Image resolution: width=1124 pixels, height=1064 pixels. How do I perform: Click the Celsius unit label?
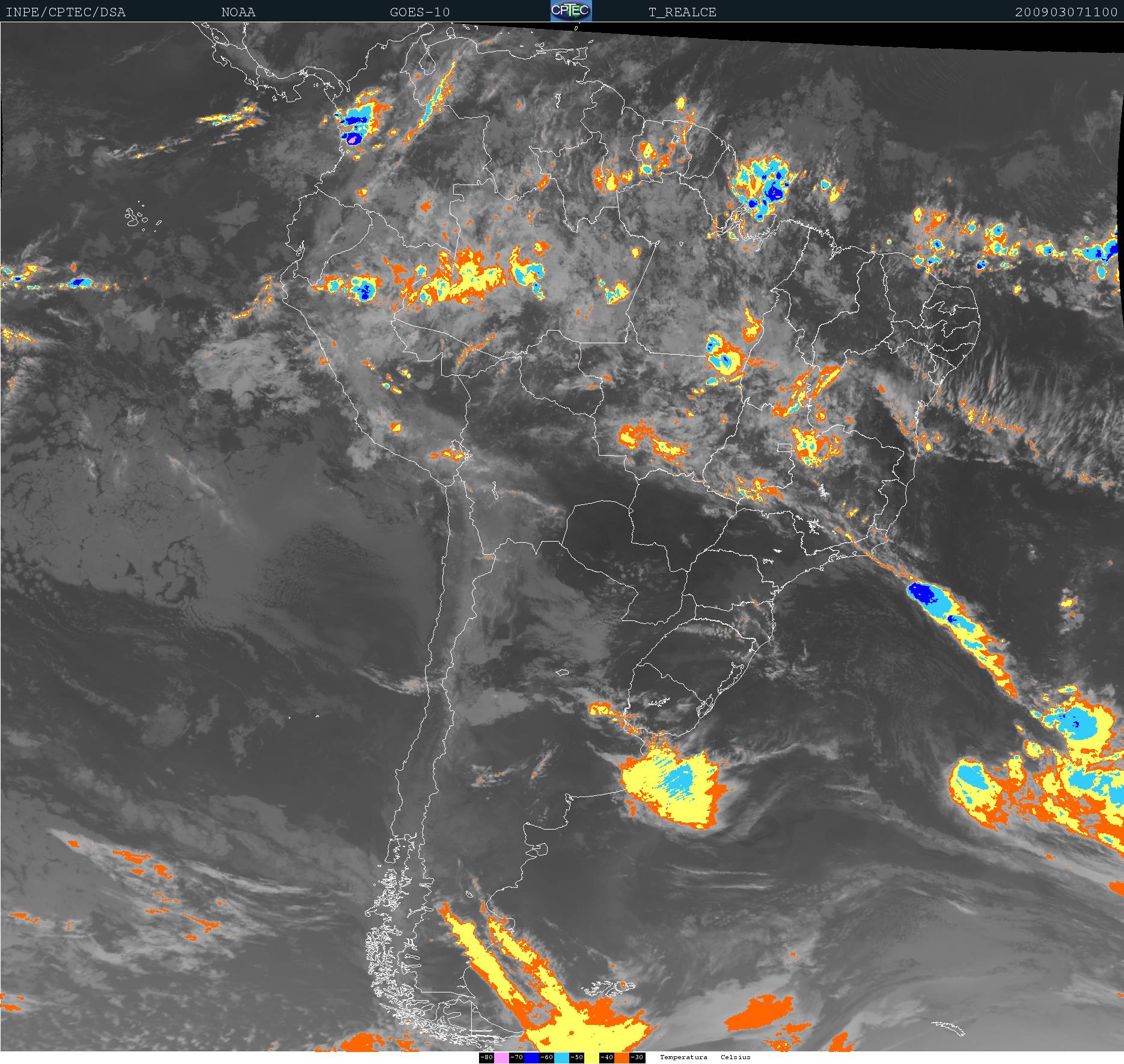pyautogui.click(x=735, y=1057)
